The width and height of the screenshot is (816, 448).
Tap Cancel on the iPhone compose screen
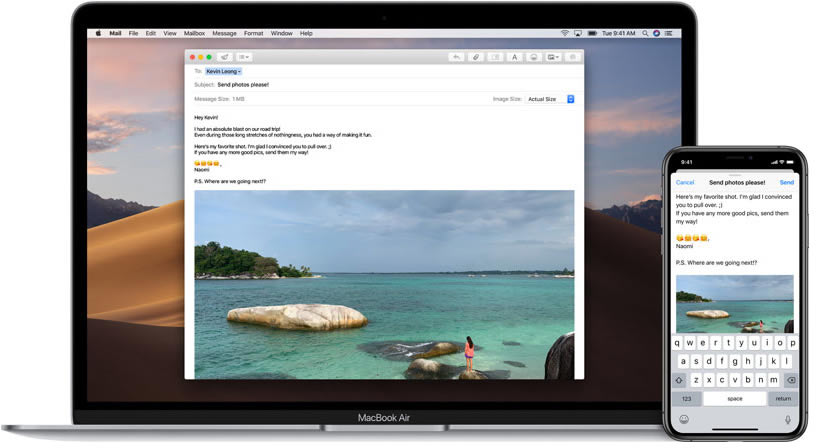pyautogui.click(x=685, y=182)
